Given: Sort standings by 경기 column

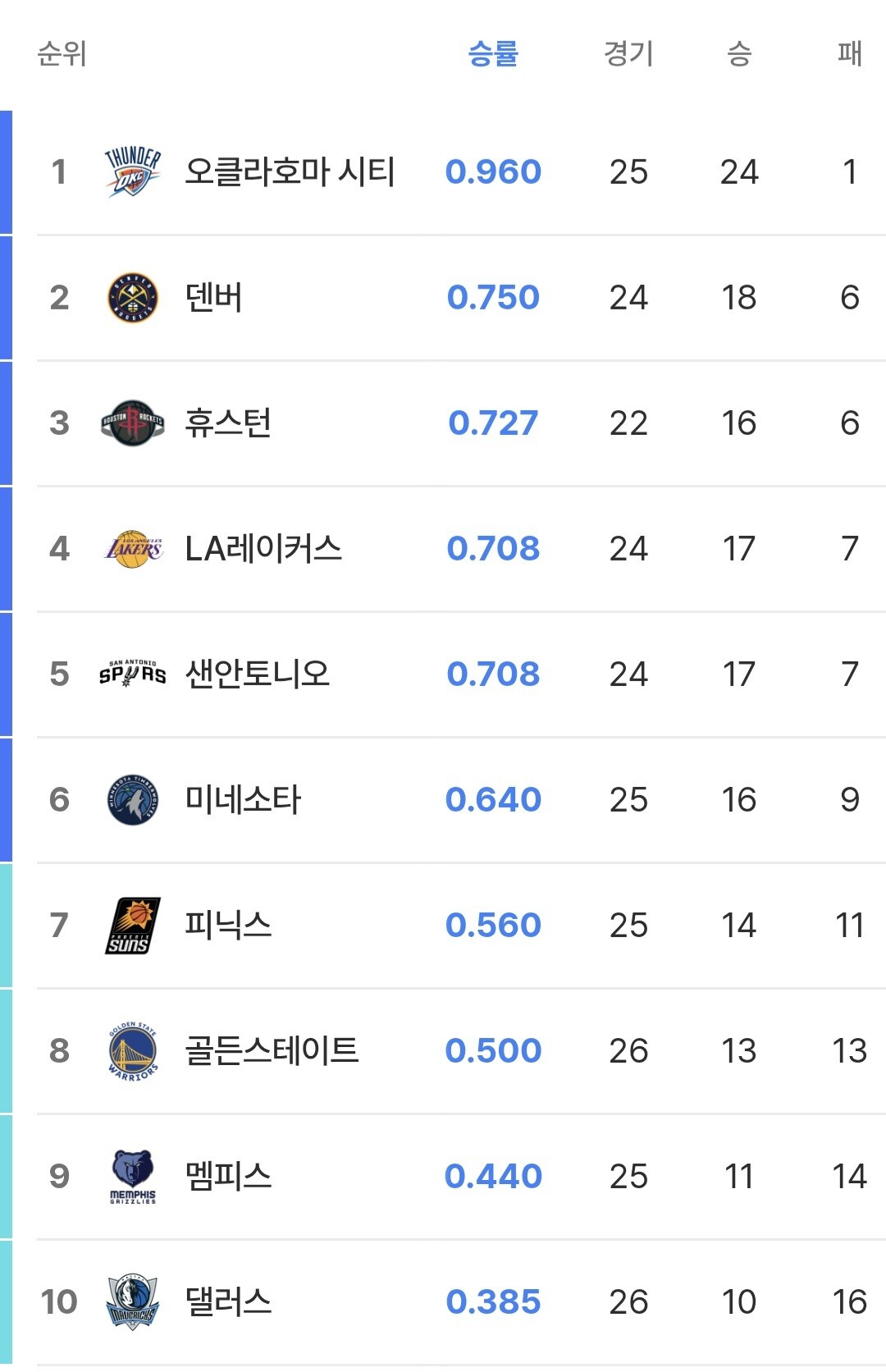Looking at the screenshot, I should pos(628,54).
